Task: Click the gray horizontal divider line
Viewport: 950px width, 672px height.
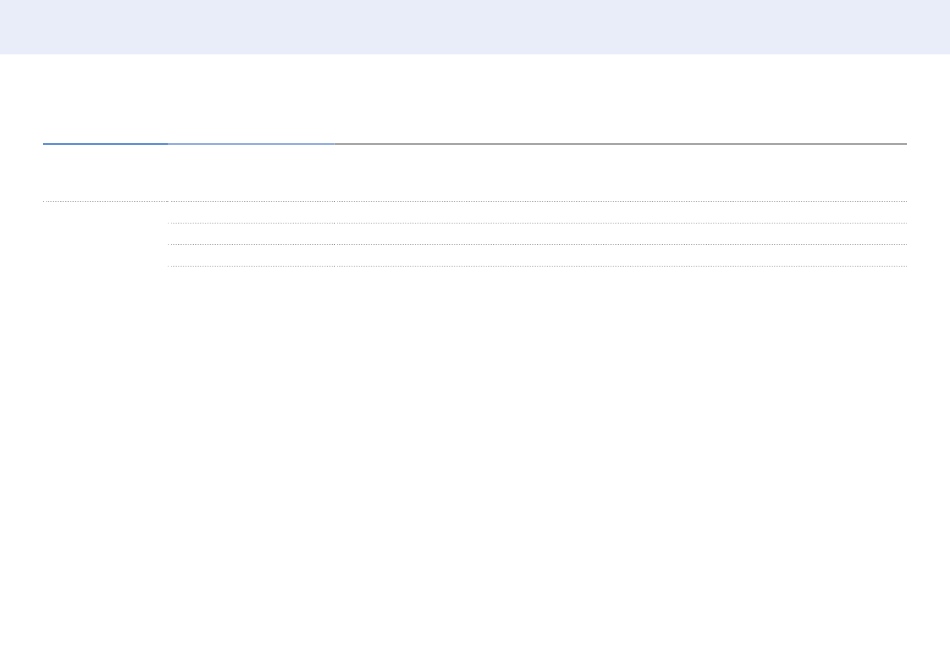Action: (x=621, y=144)
